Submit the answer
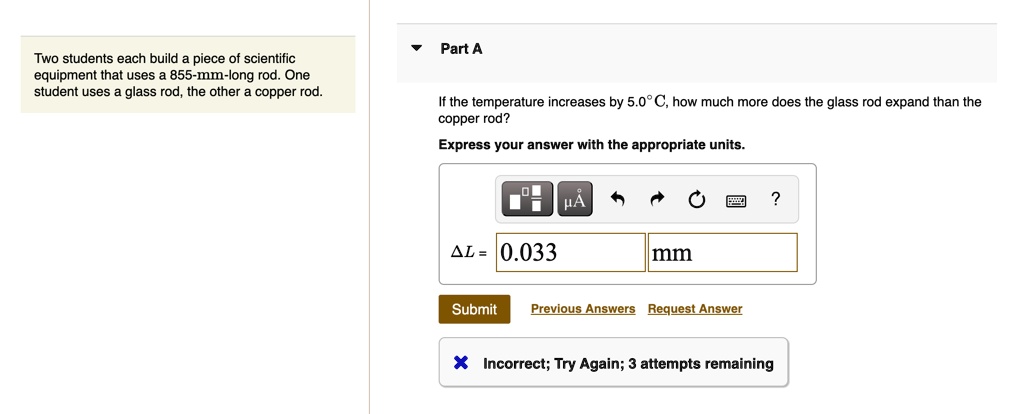This screenshot has width=1024, height=414. pos(474,309)
